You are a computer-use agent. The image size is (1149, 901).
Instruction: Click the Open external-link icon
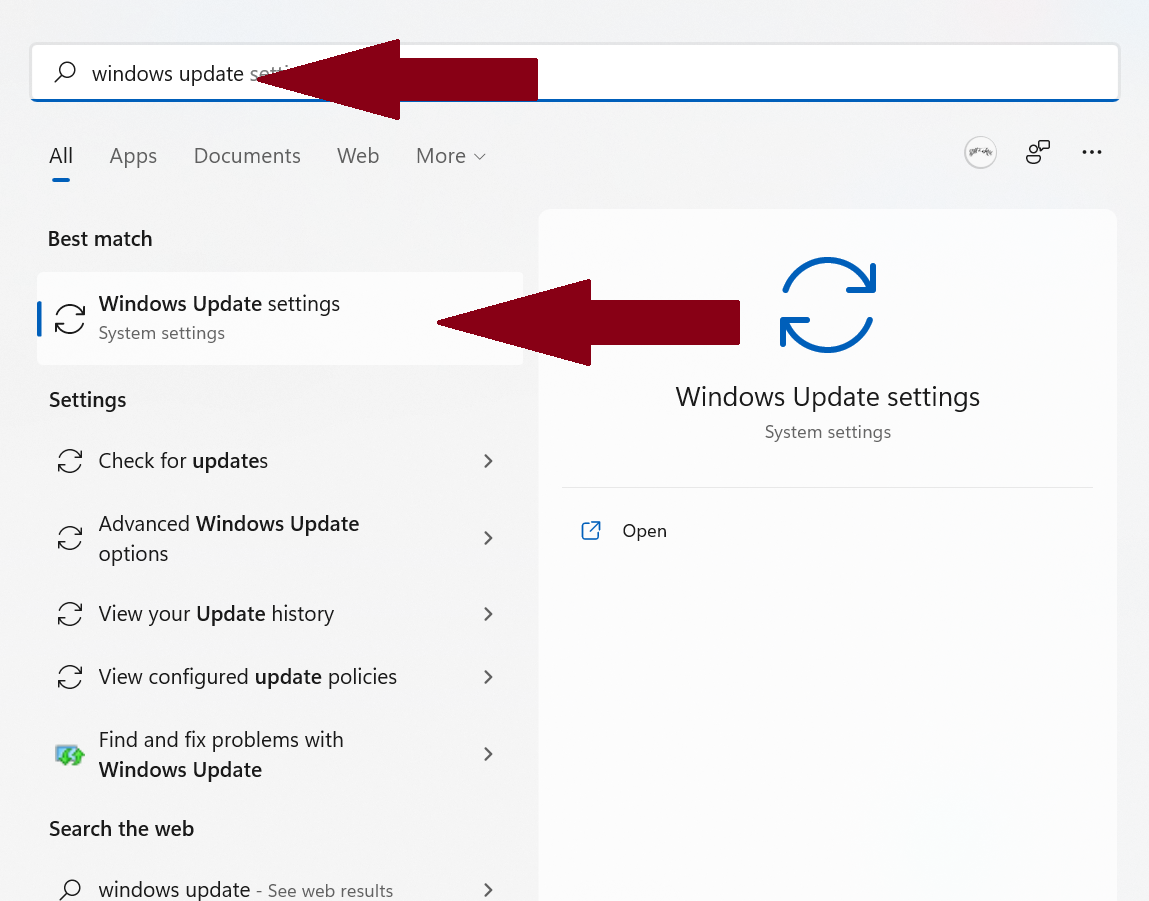click(591, 530)
